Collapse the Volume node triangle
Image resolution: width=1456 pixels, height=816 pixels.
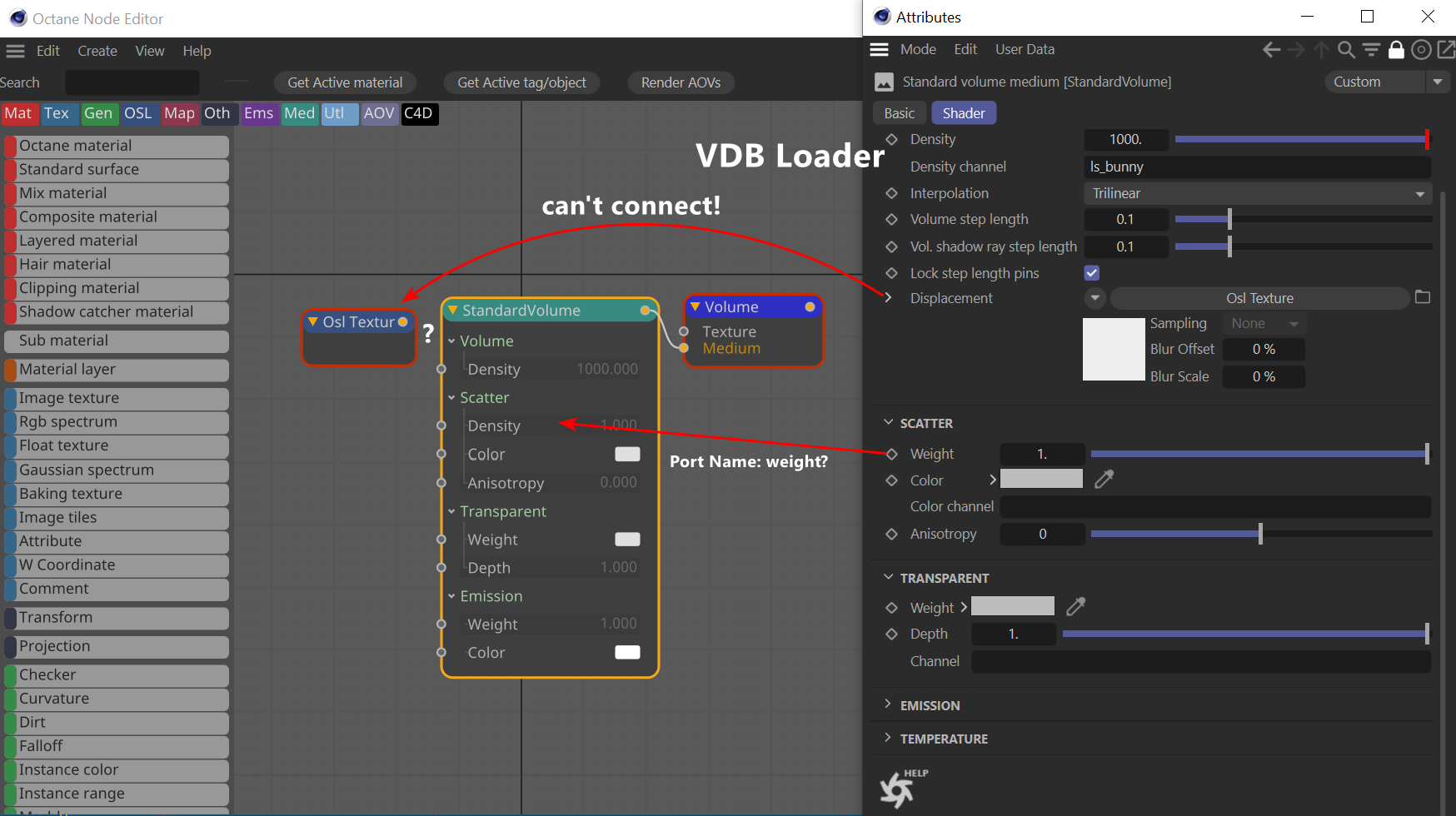pos(695,306)
